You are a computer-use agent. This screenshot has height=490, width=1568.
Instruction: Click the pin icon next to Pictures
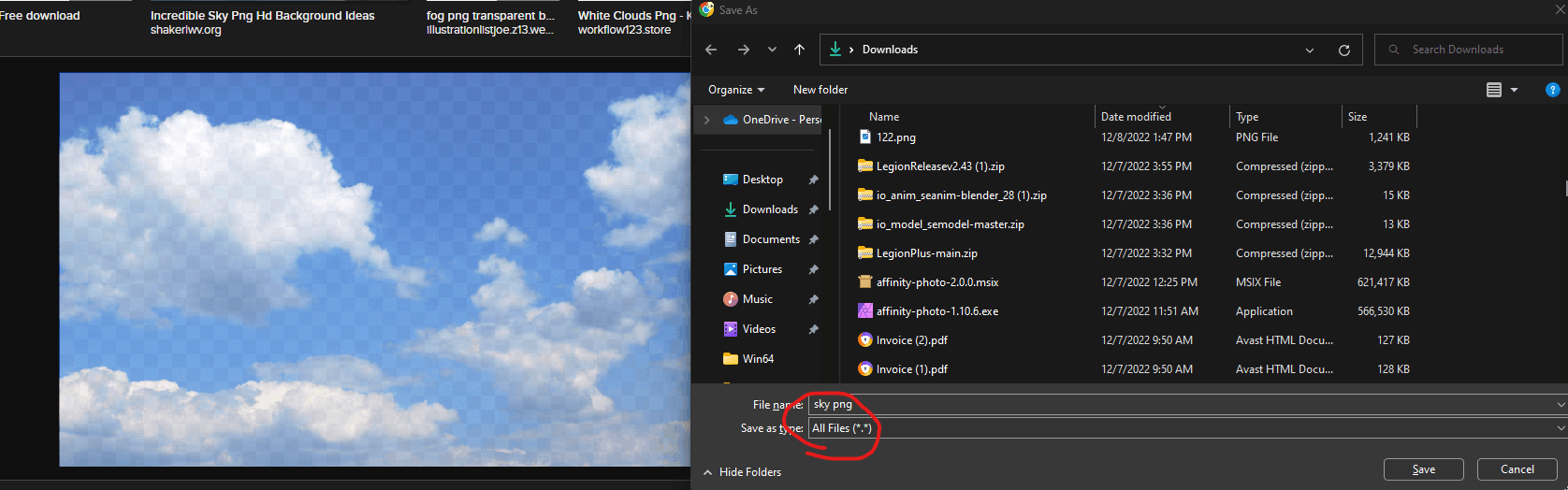pyautogui.click(x=813, y=269)
